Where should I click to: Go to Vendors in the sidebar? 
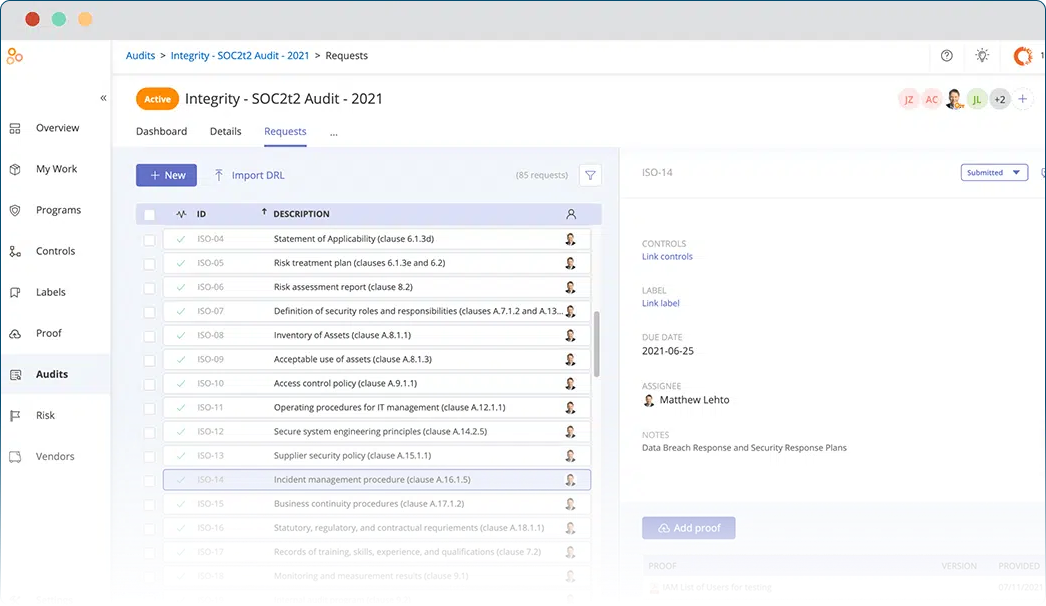point(55,456)
